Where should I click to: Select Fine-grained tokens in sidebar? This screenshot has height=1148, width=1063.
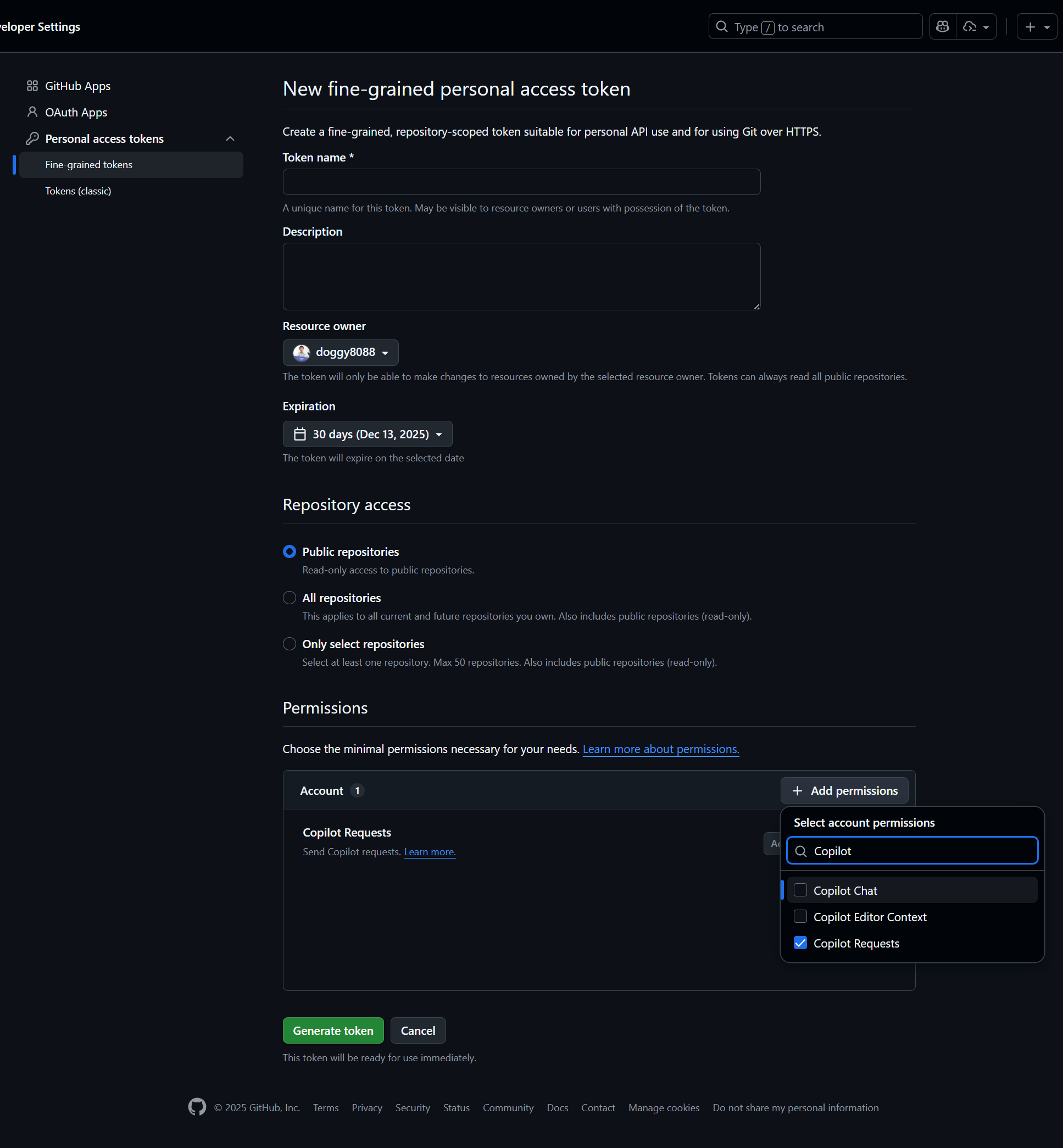pos(88,164)
